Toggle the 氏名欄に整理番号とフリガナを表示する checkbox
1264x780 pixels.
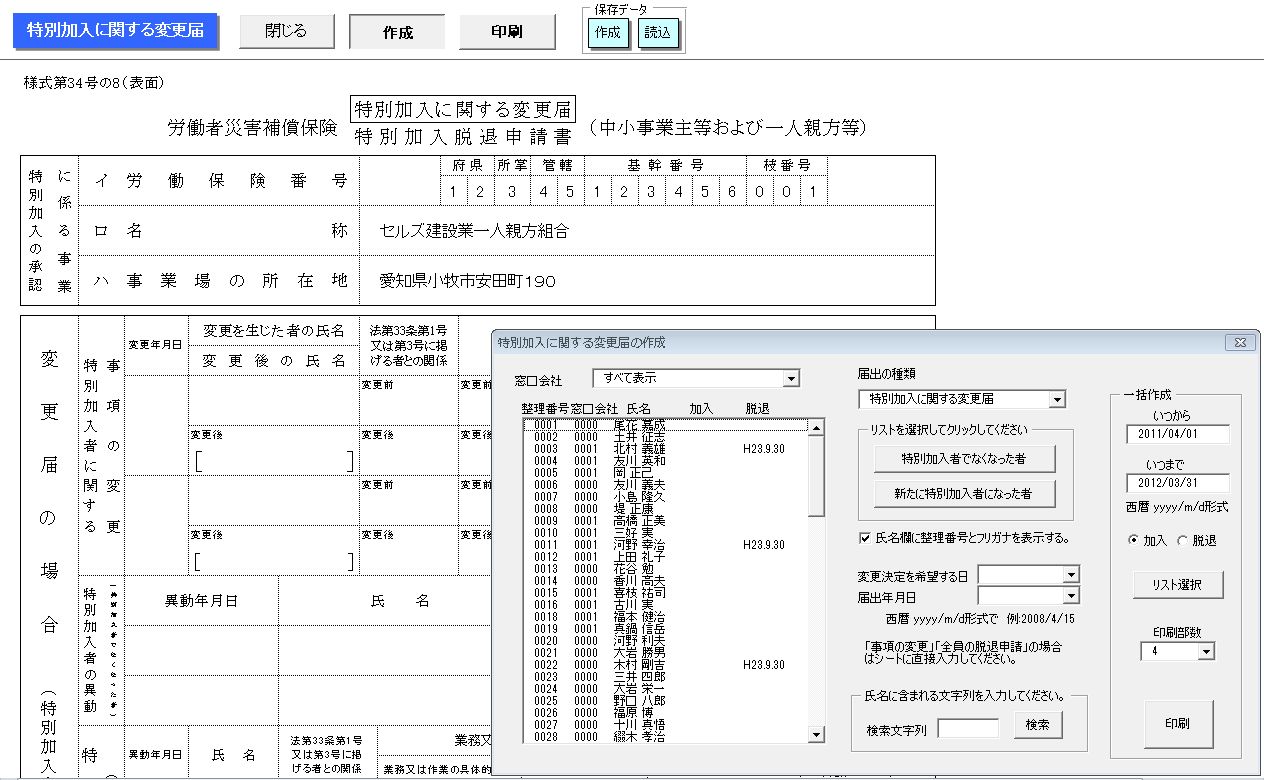[x=864, y=538]
